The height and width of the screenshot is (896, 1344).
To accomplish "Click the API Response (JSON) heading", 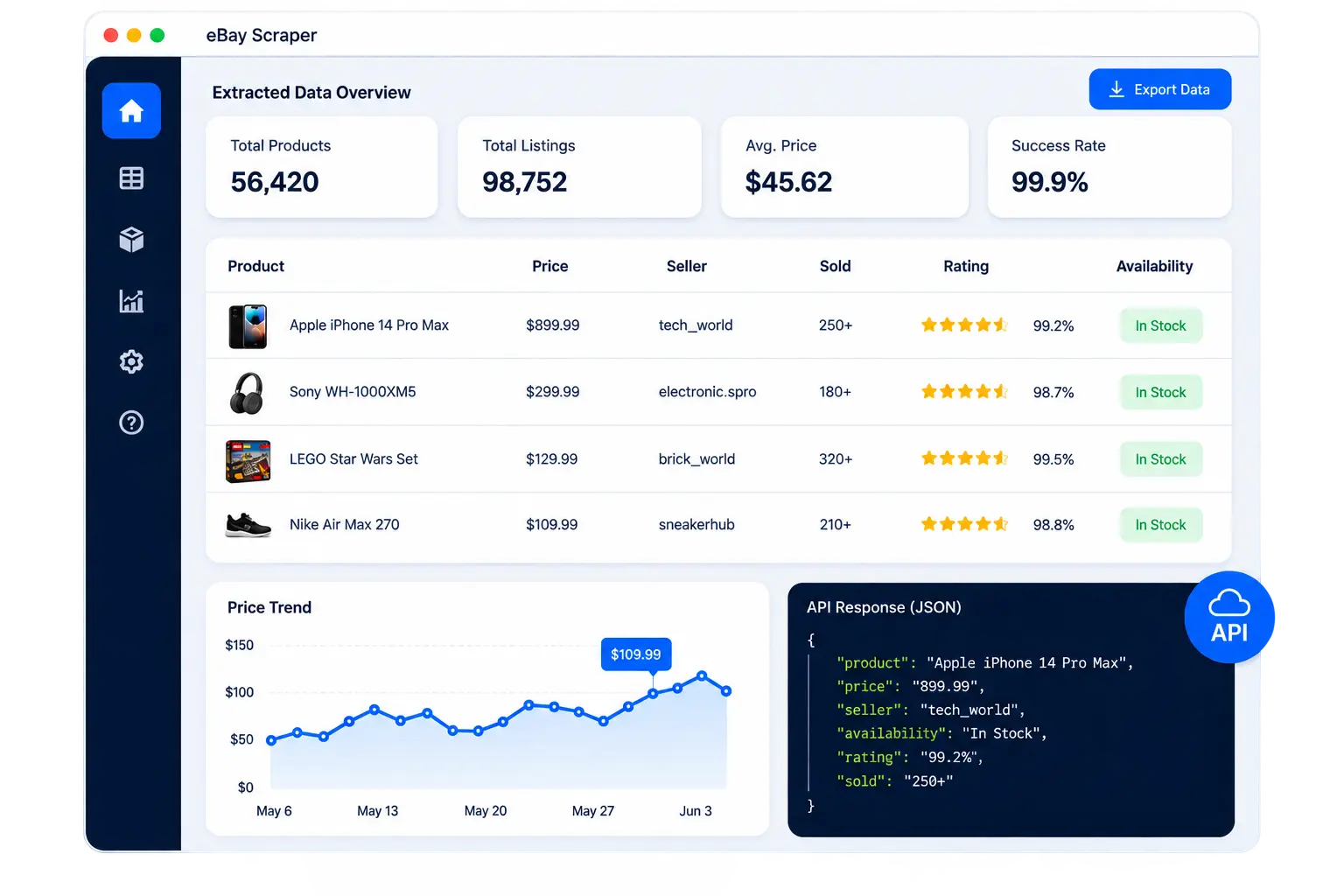I will tap(884, 607).
